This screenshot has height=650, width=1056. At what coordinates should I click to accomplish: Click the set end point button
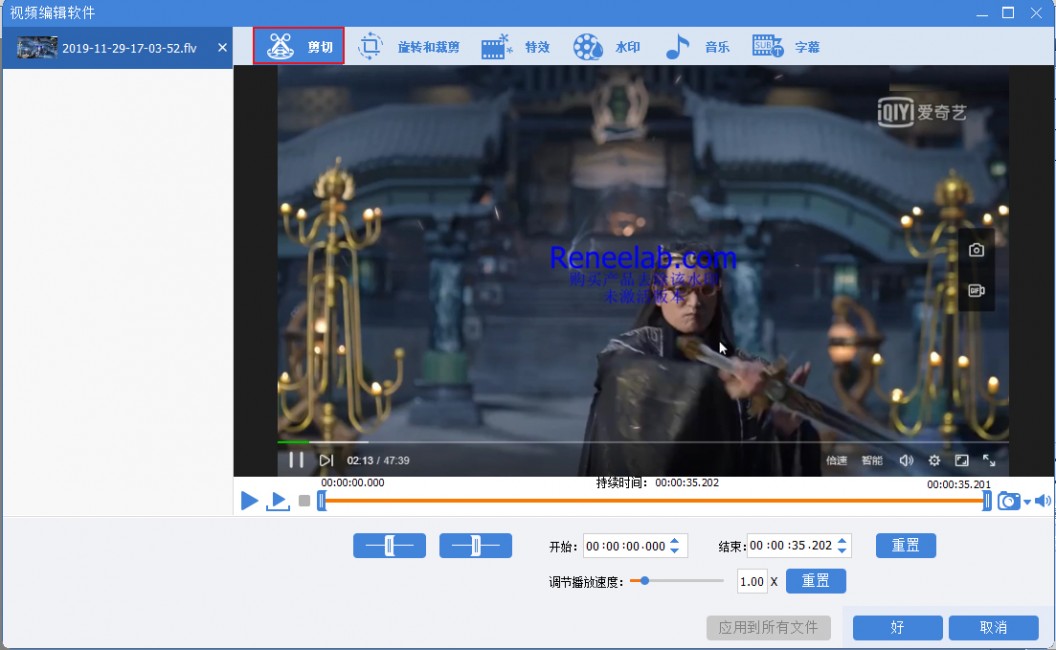(475, 546)
